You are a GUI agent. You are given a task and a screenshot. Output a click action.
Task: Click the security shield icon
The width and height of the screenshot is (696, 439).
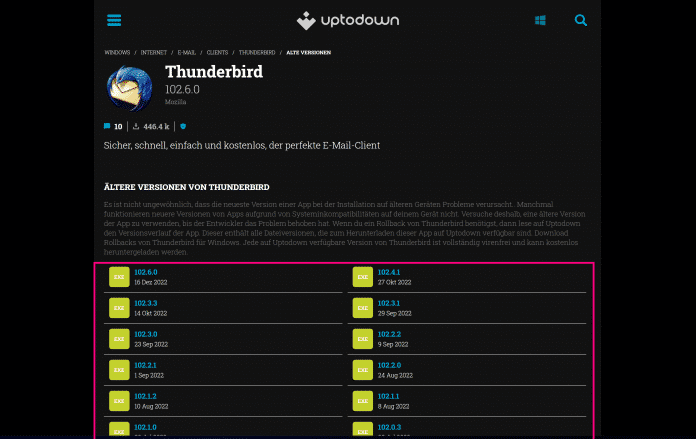183,127
